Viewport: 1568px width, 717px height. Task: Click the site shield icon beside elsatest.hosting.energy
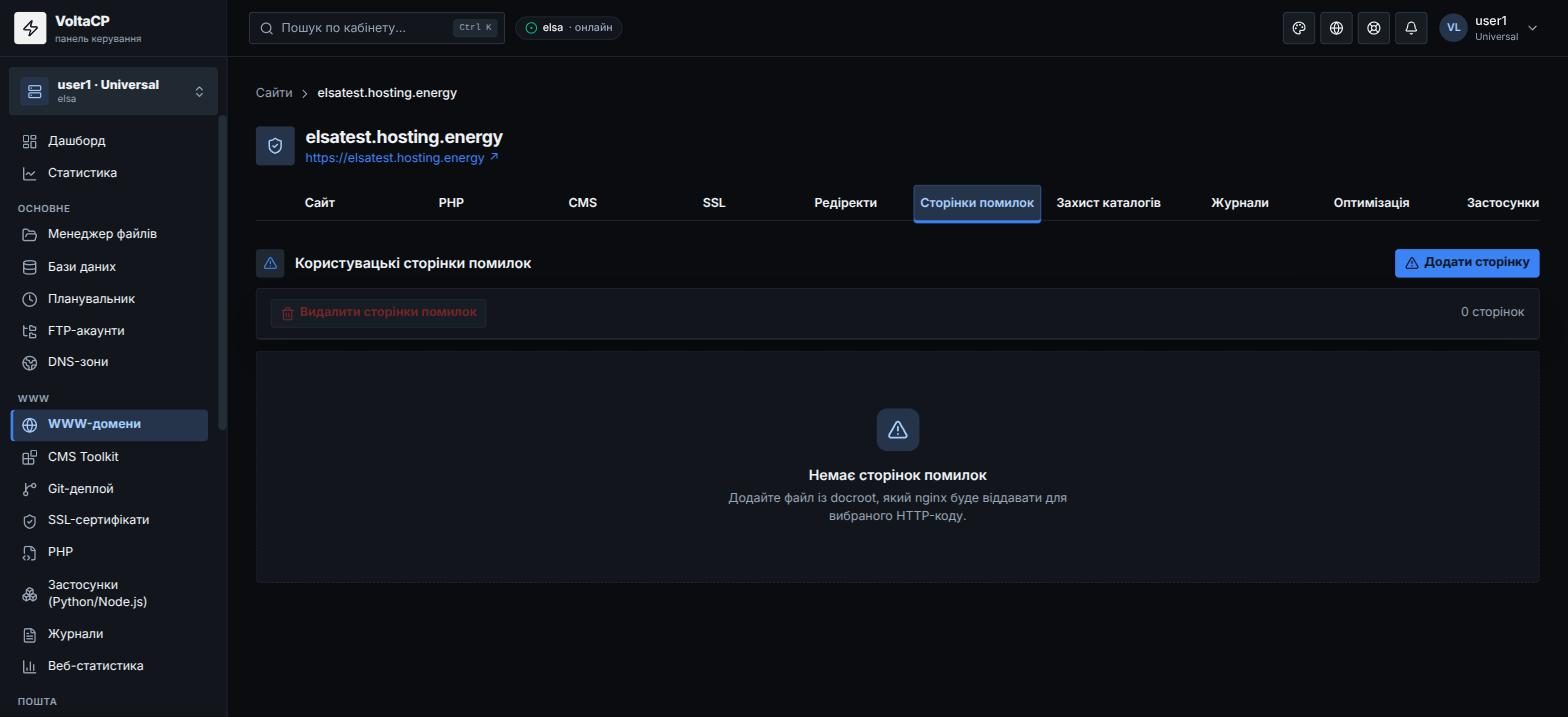click(x=275, y=146)
